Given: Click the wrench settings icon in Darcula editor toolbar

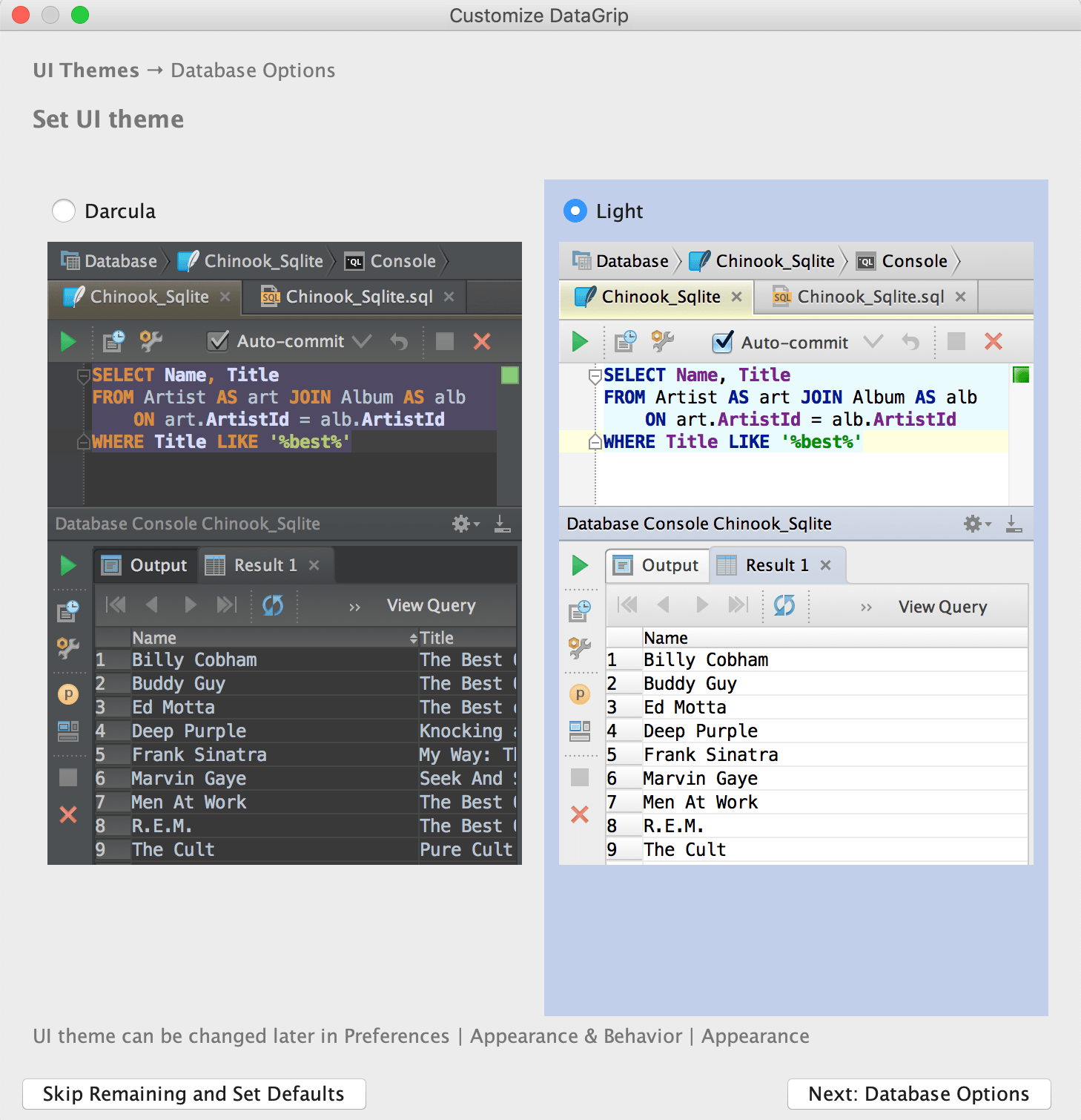Looking at the screenshot, I should (x=151, y=341).
